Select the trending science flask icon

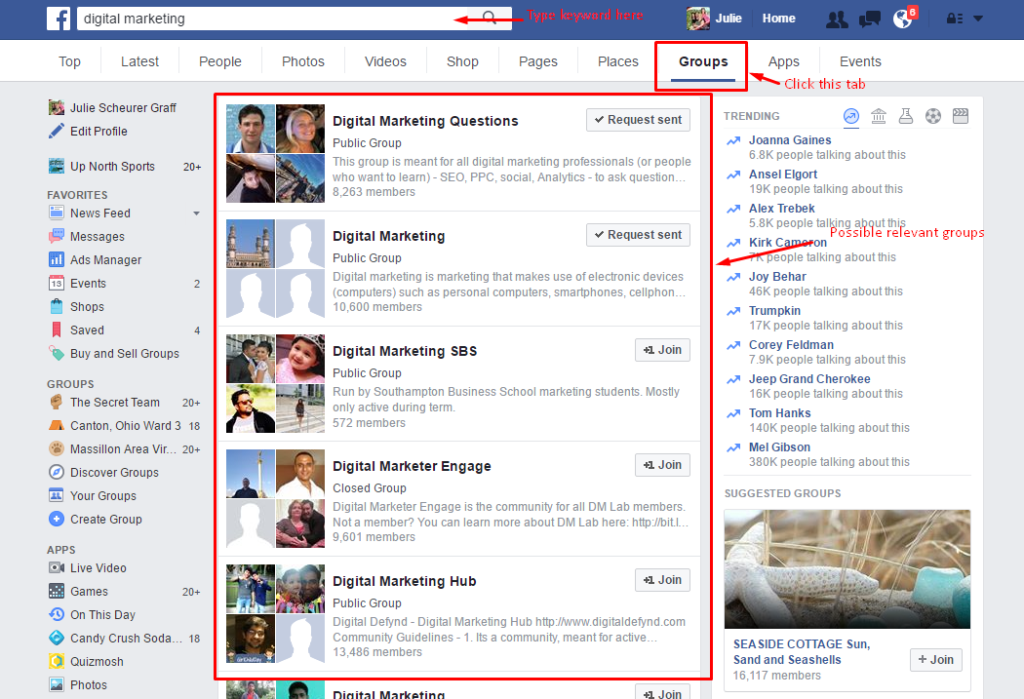click(x=906, y=116)
